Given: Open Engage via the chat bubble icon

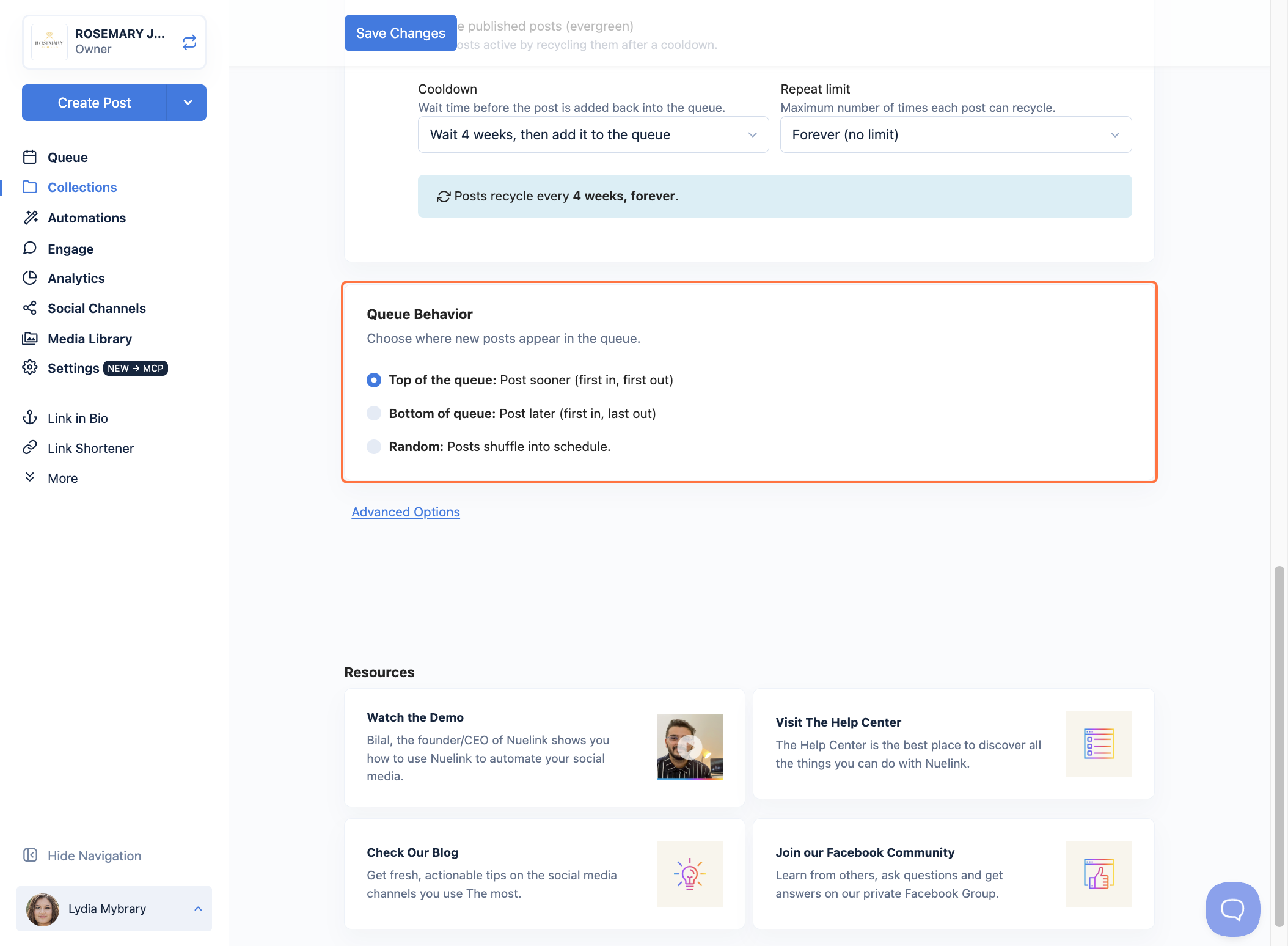Looking at the screenshot, I should point(30,248).
